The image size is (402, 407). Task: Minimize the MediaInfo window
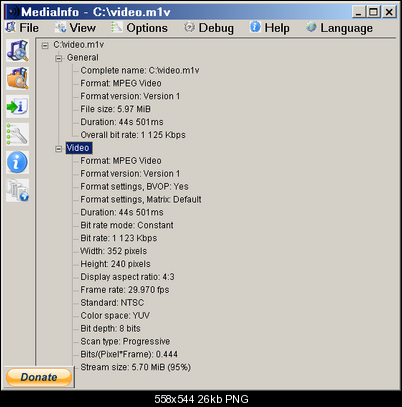[358, 12]
